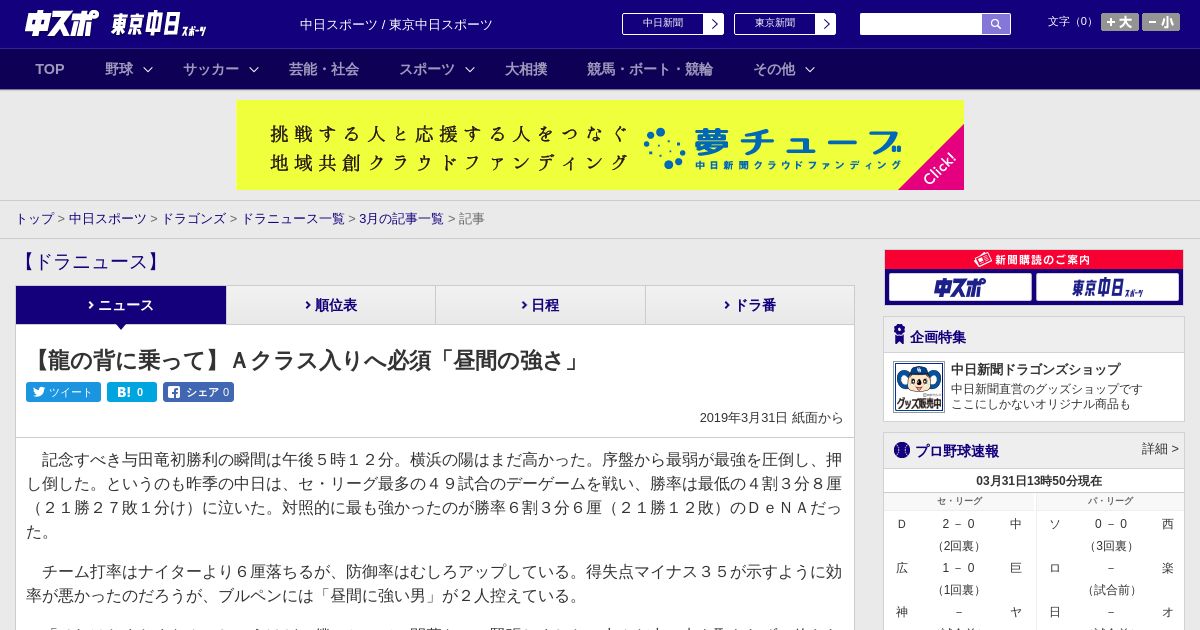Open サッカー navigation menu
1200x630 pixels.
click(x=211, y=69)
